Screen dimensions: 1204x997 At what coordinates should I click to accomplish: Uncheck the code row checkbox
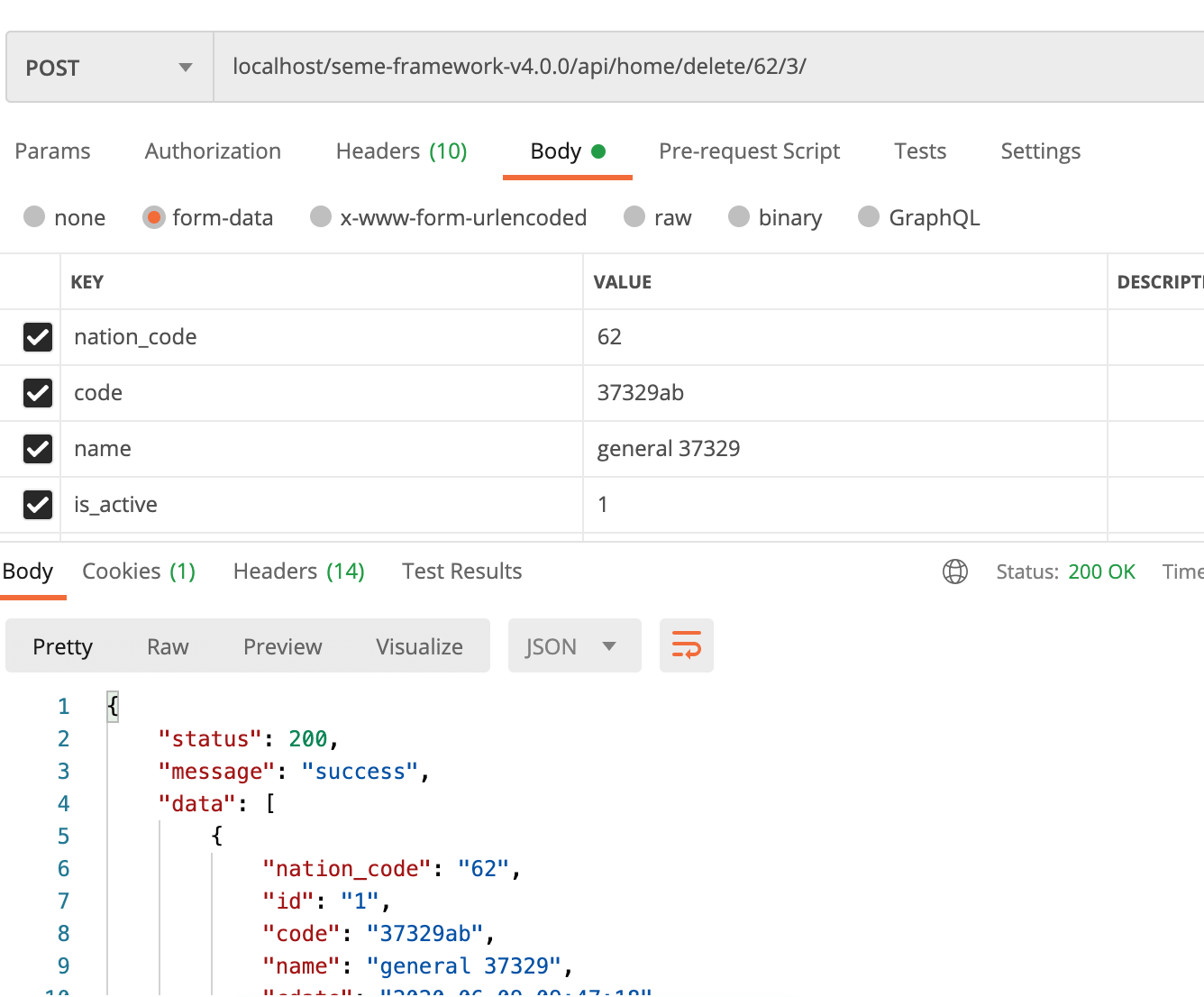pyautogui.click(x=38, y=393)
